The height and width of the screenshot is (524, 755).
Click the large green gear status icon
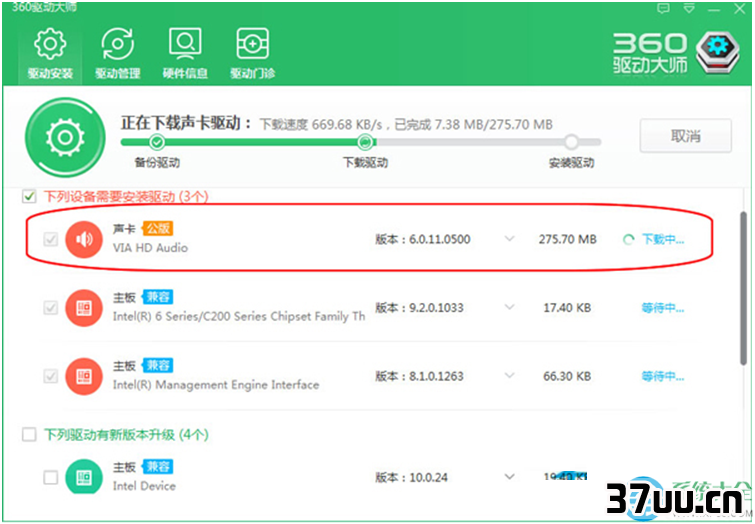coord(65,137)
